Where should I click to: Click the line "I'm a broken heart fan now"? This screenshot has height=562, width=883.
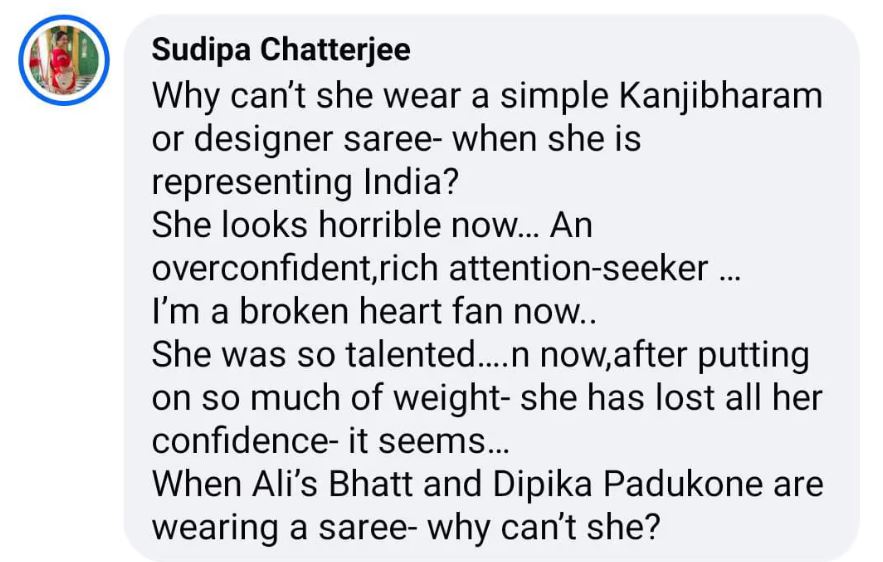coord(370,313)
